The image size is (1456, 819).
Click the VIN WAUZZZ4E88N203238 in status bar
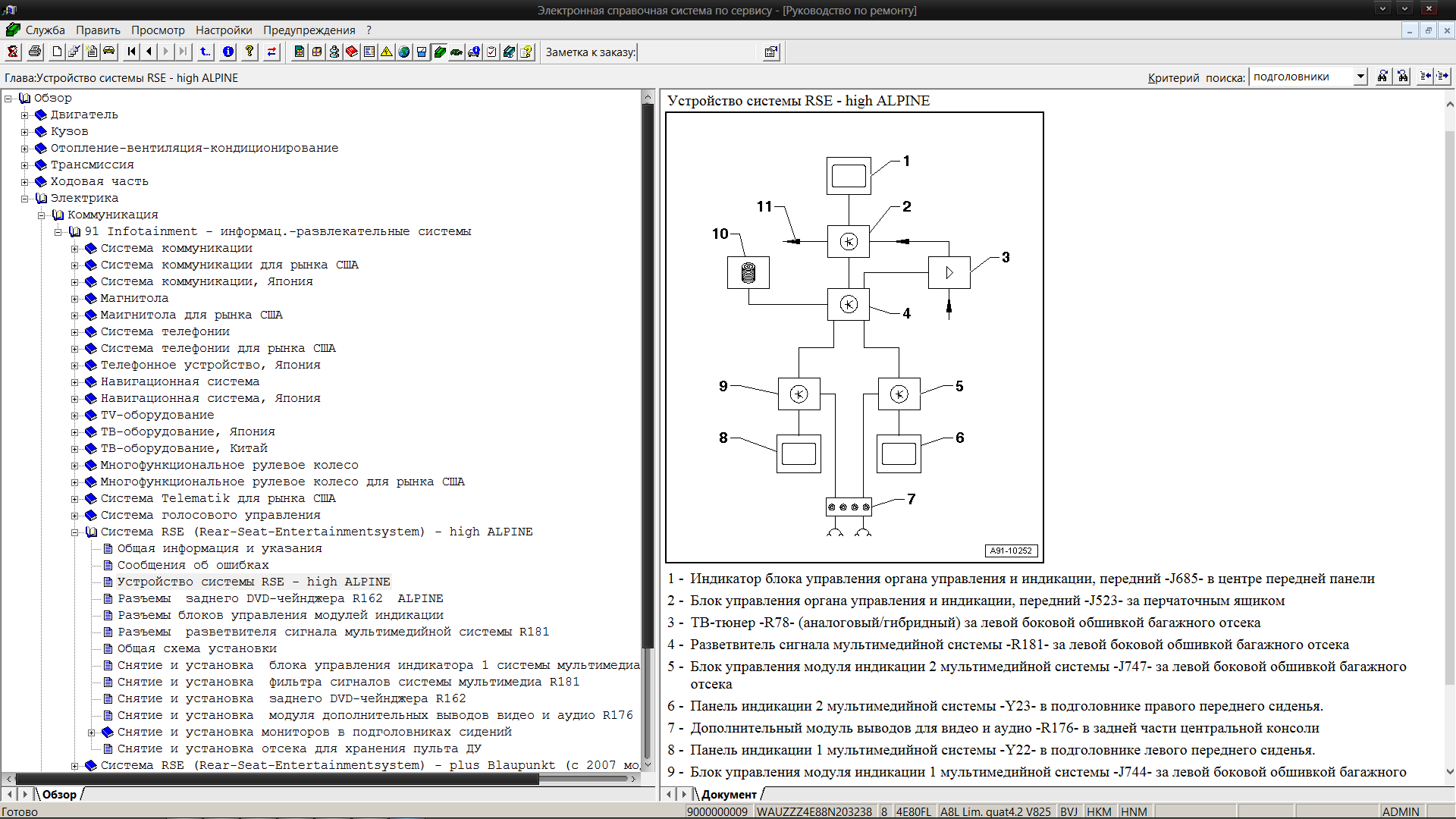pyautogui.click(x=814, y=811)
